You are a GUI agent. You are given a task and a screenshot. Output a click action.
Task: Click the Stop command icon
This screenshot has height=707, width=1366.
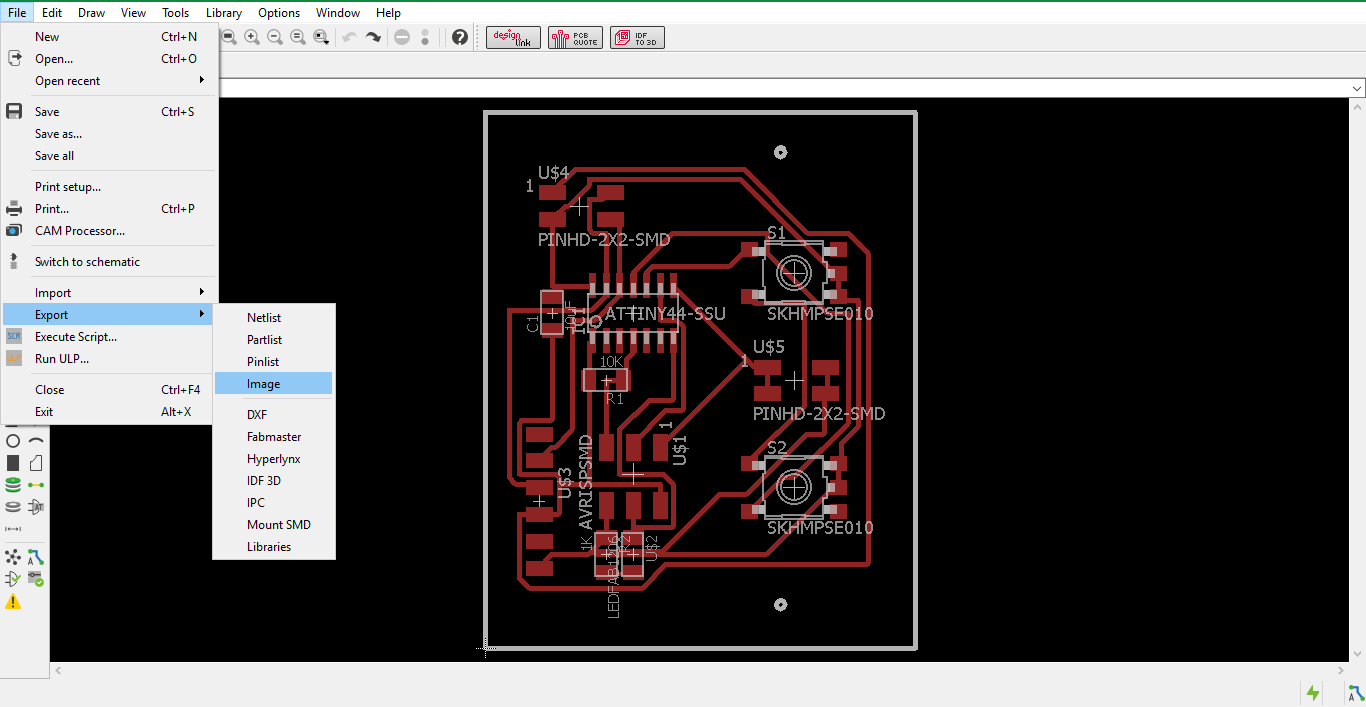pyautogui.click(x=402, y=37)
